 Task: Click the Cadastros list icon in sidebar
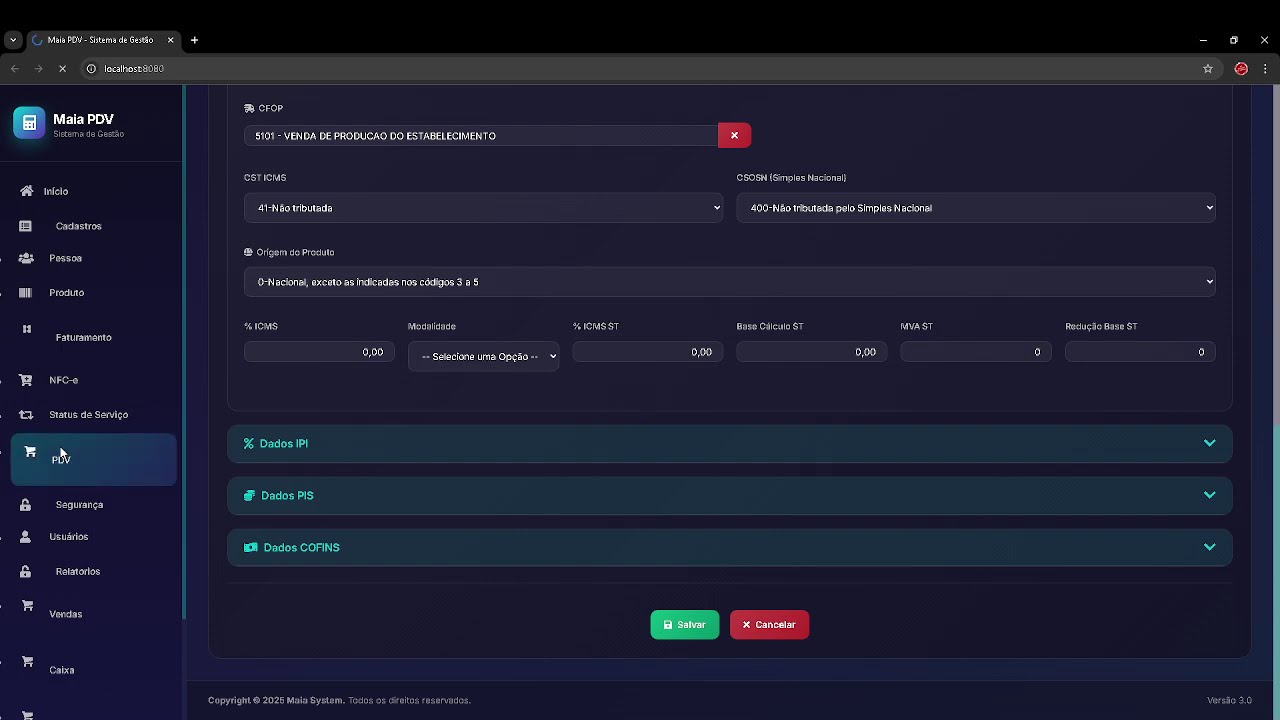[x=26, y=226]
